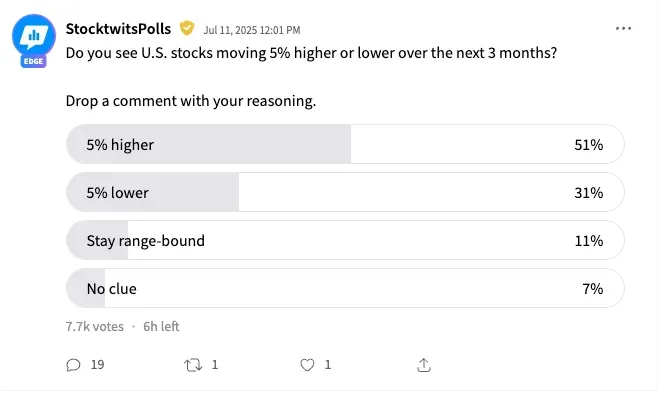Open the three-dot more options menu

(623, 28)
